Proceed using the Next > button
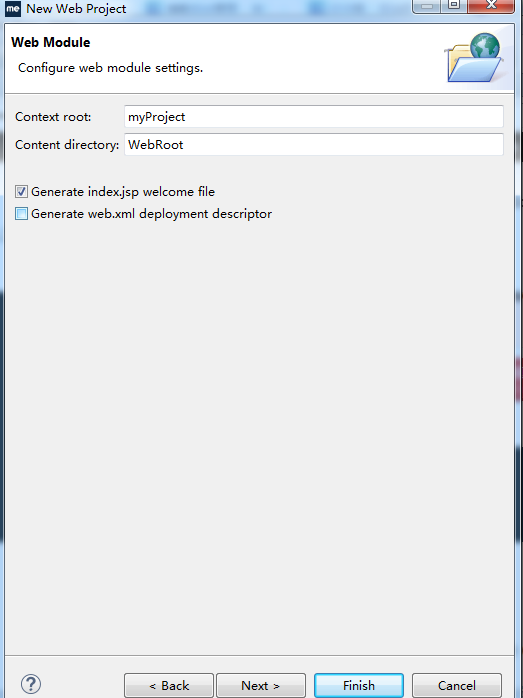 [x=261, y=686]
